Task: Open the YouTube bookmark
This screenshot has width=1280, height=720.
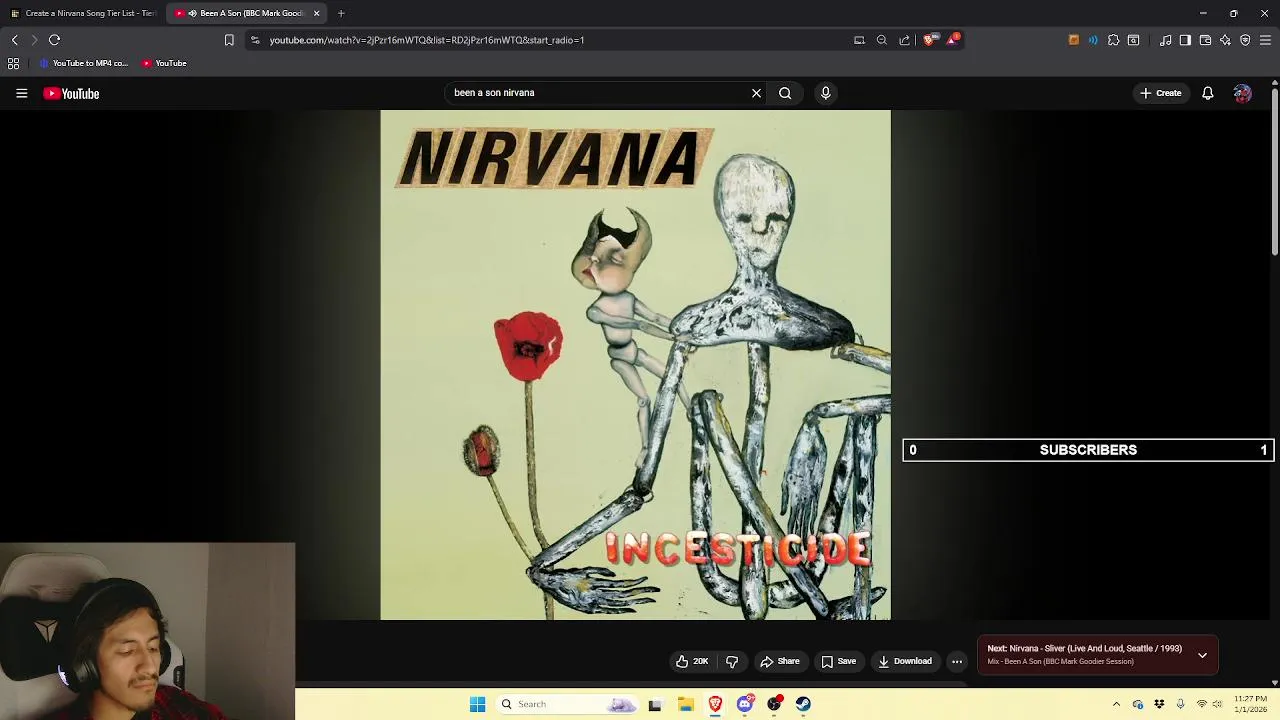Action: click(164, 63)
